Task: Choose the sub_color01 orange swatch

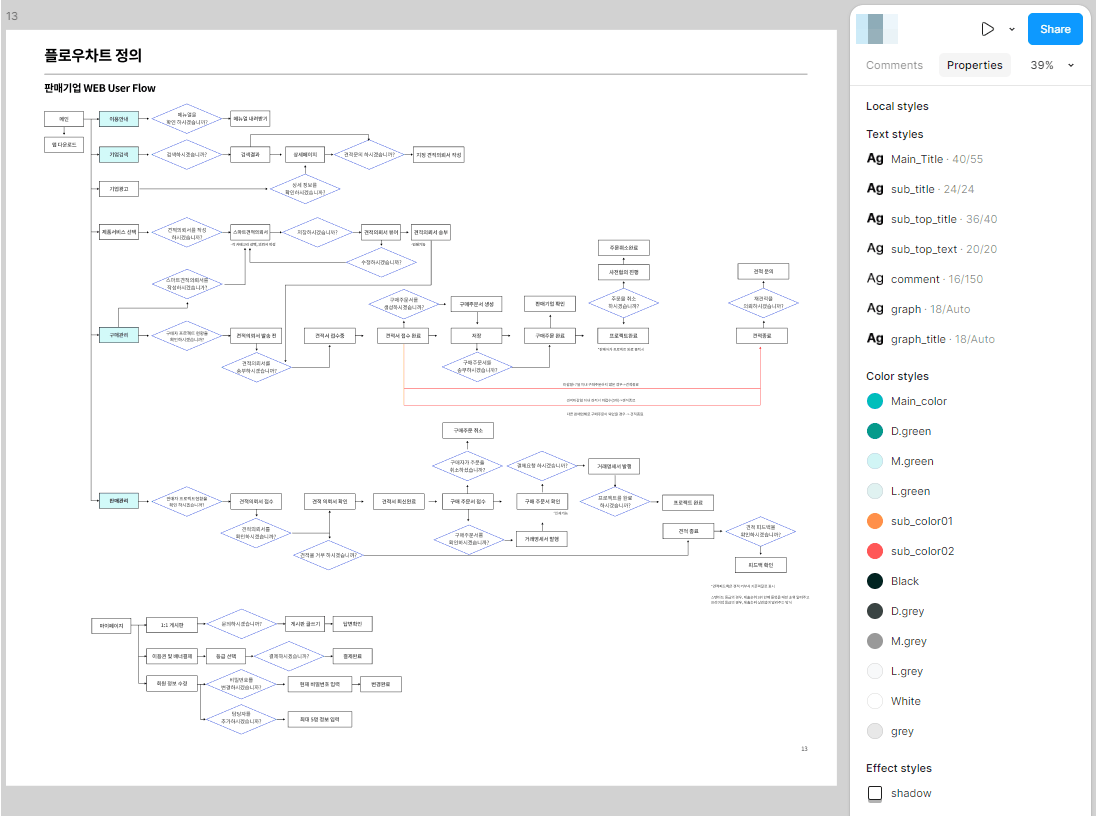Action: pos(875,521)
